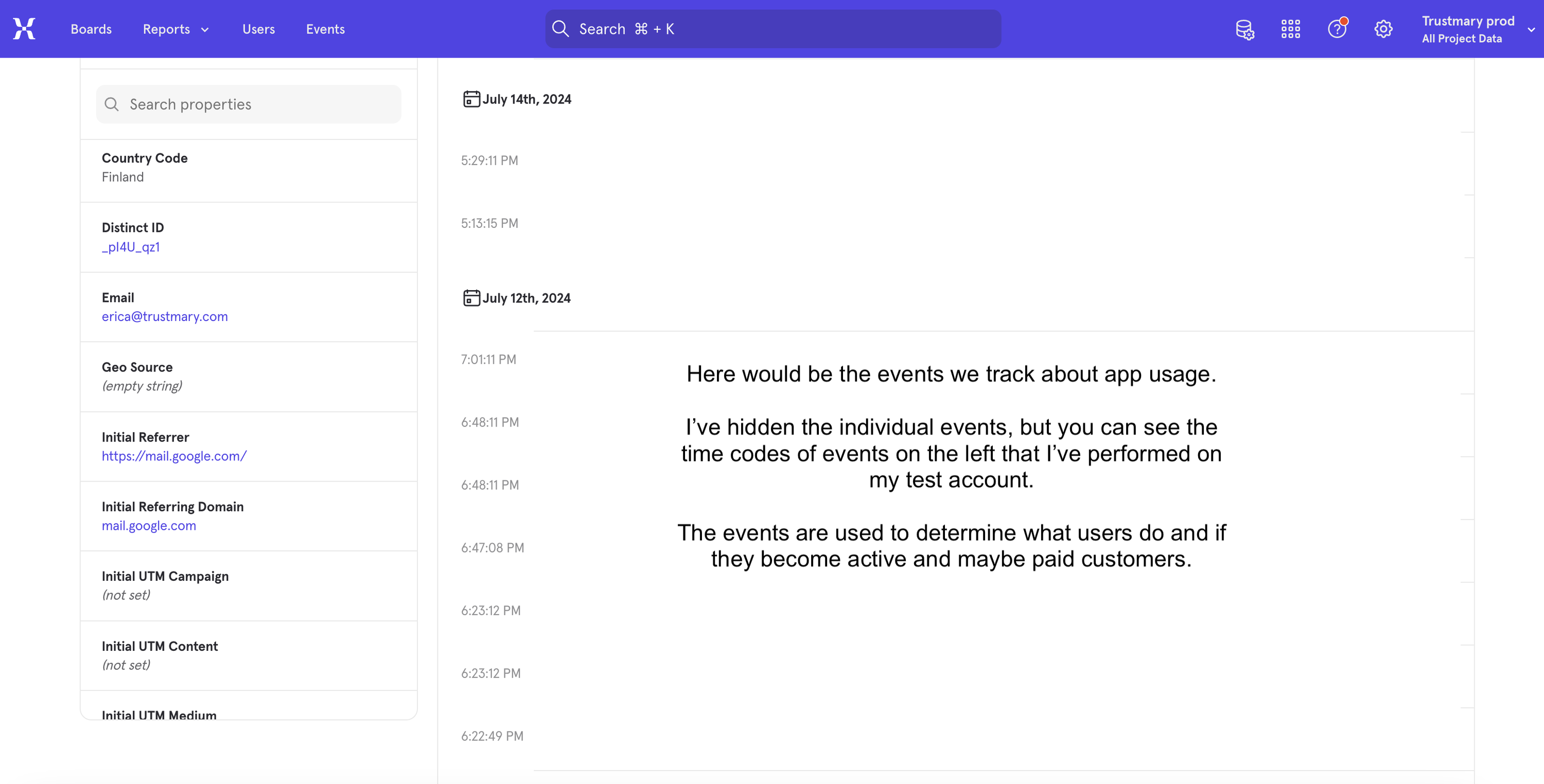Open the Users page

(258, 29)
